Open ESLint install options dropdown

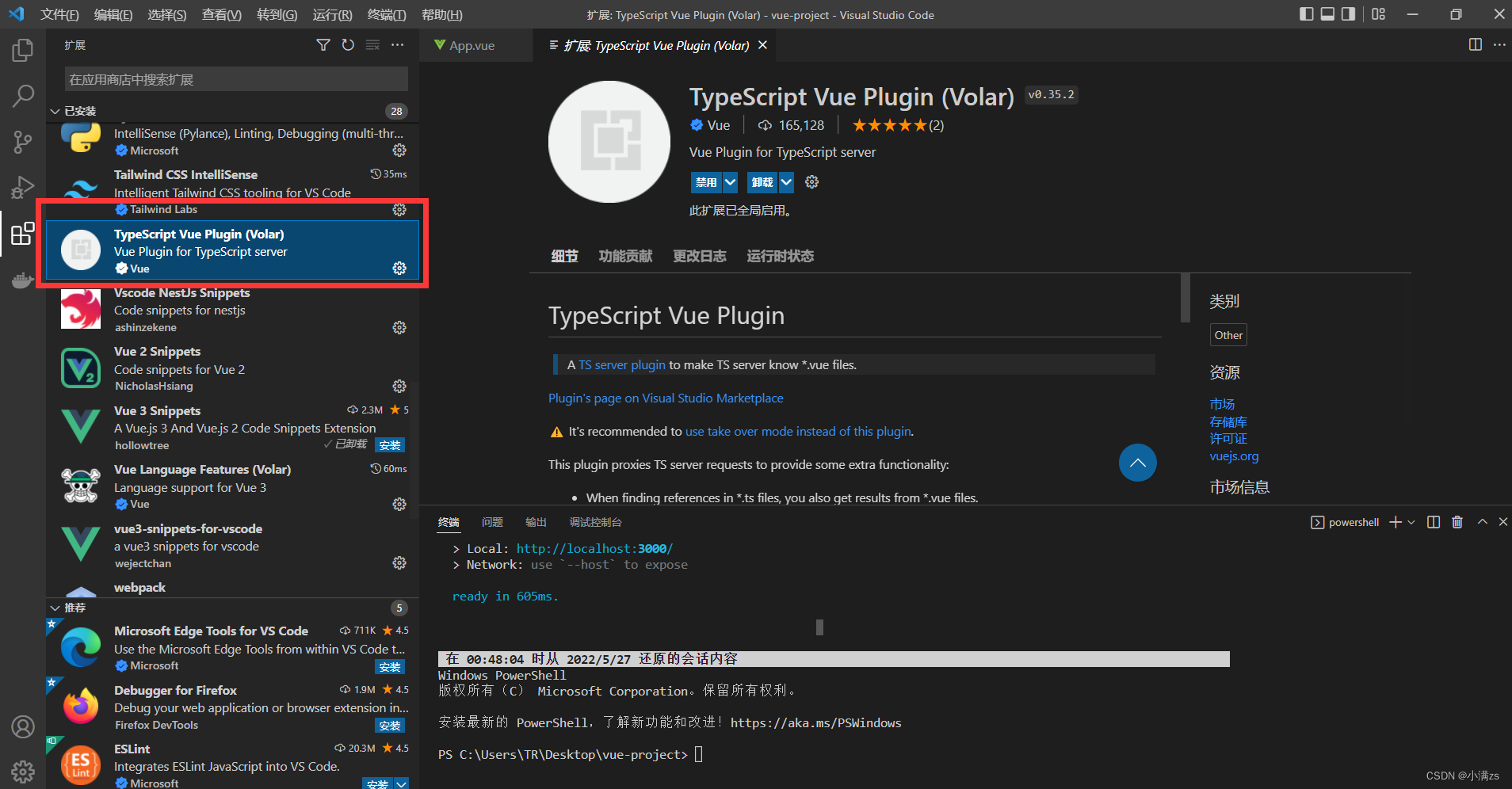402,784
